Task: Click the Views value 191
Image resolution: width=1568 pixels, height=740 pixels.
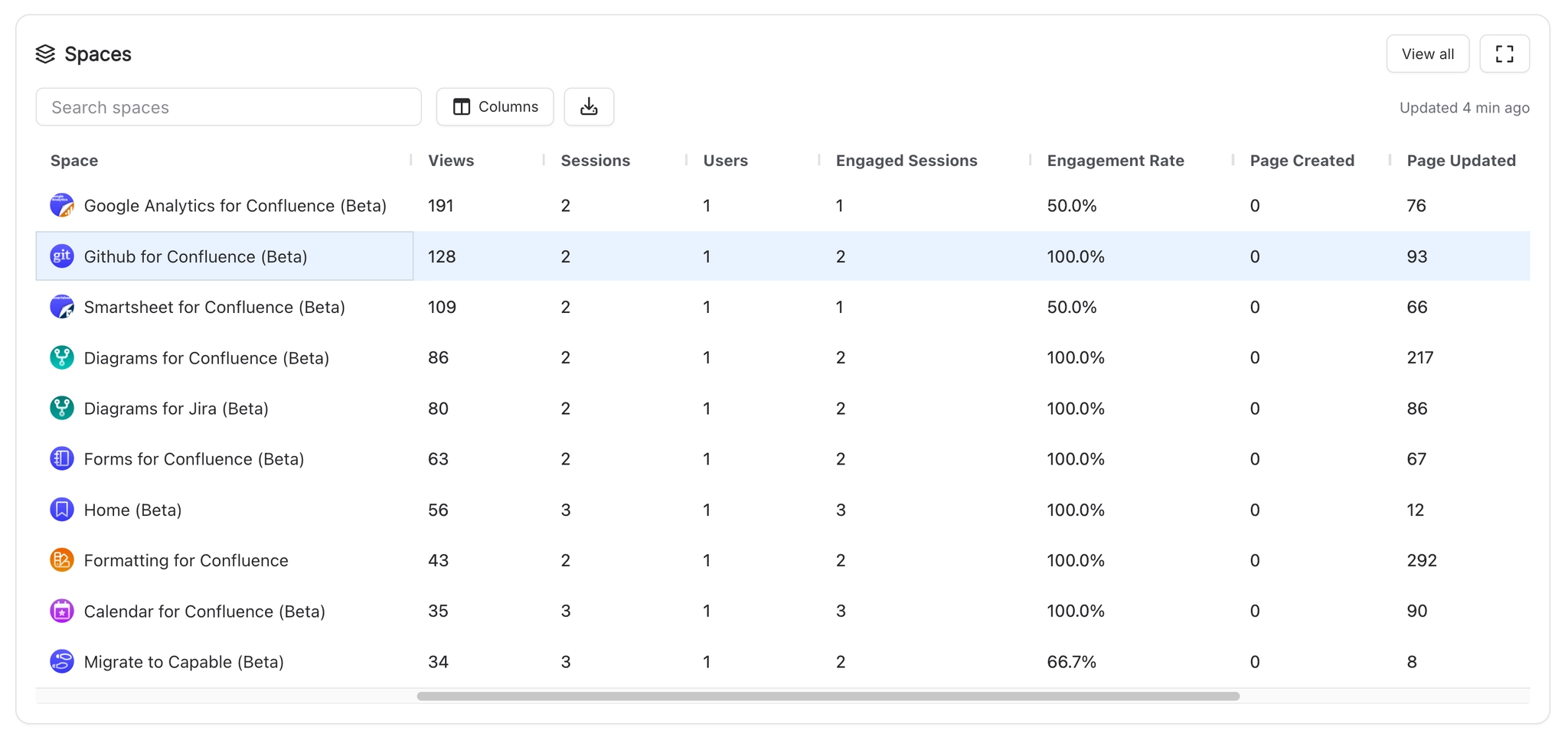Action: [x=441, y=206]
